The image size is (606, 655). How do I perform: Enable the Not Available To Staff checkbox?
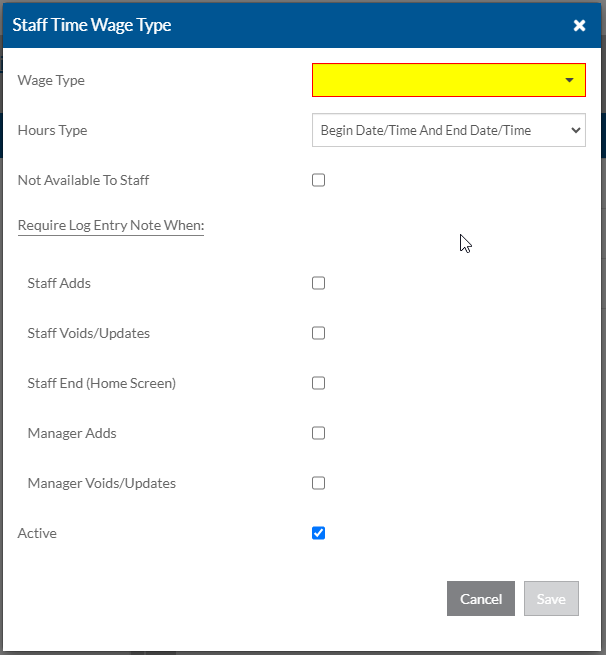[318, 180]
